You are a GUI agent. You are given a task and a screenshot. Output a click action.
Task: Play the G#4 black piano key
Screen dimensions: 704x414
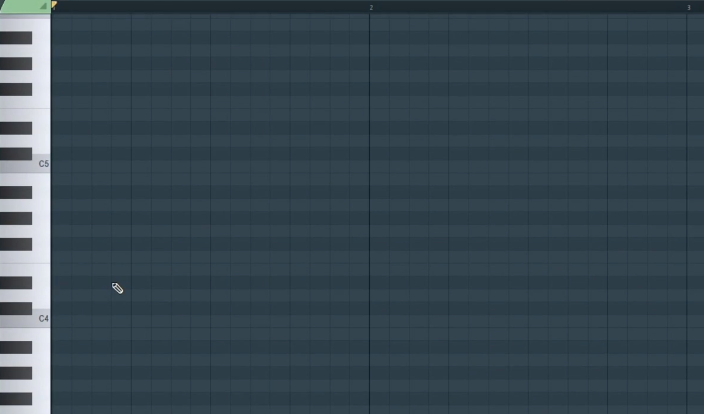(16, 218)
